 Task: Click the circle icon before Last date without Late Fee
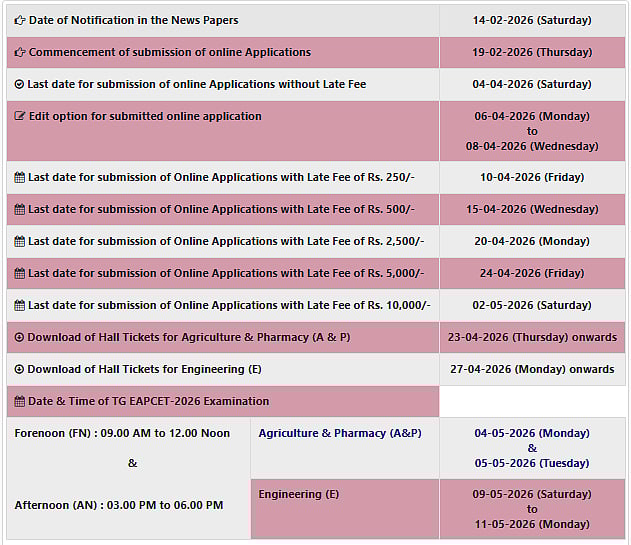click(19, 85)
